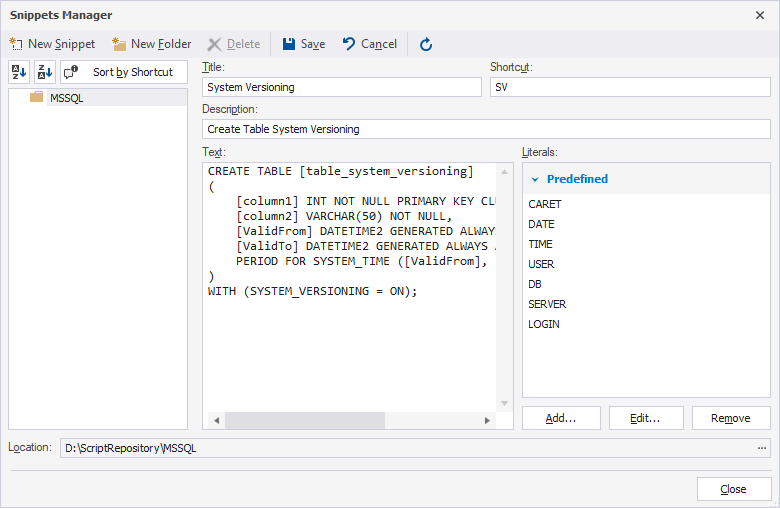Collapse the Predefined literals group
The height and width of the screenshot is (508, 780).
[535, 179]
